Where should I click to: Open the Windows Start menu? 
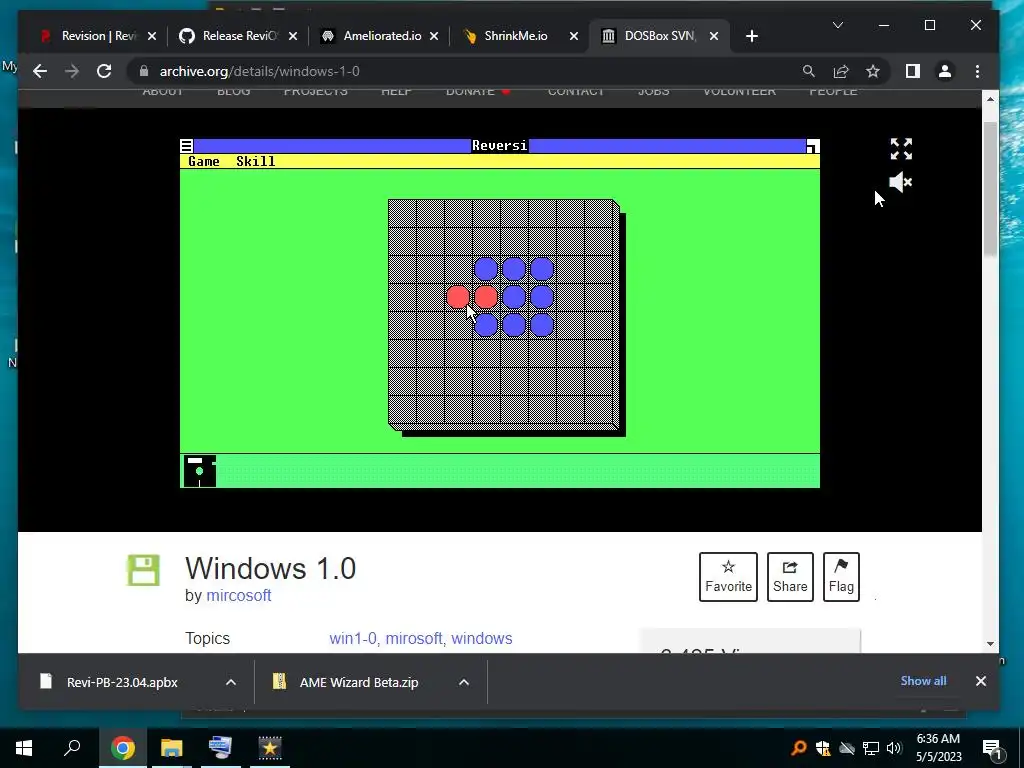tap(24, 748)
